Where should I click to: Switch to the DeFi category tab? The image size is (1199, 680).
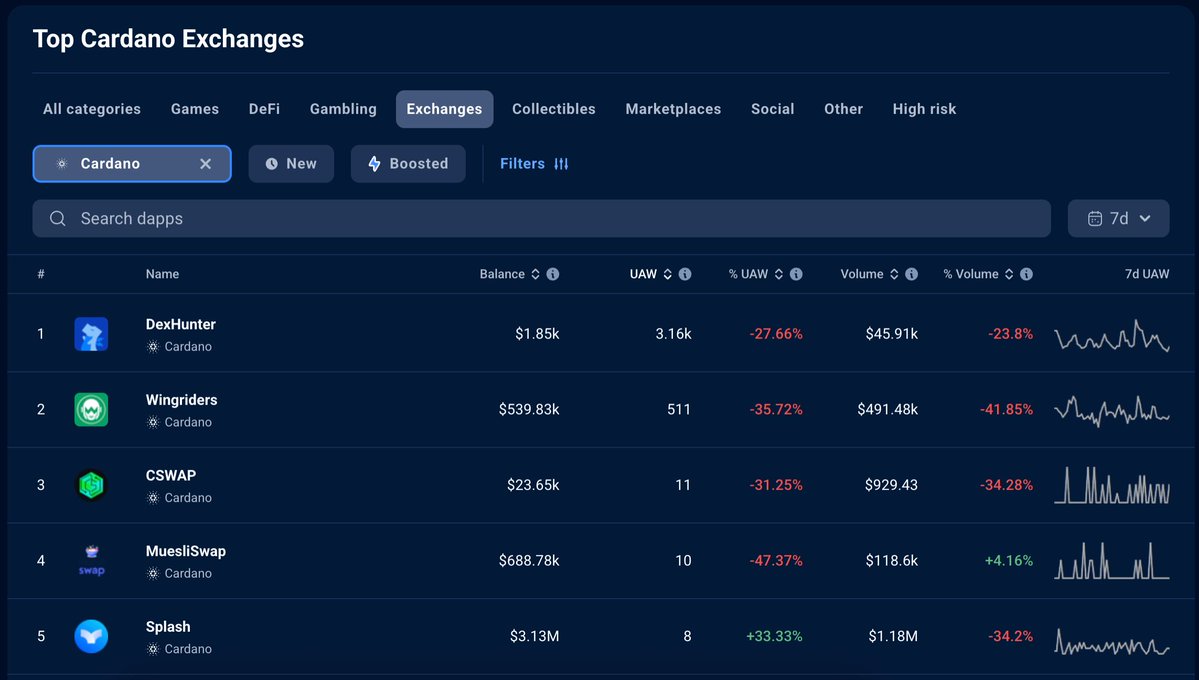pos(265,109)
